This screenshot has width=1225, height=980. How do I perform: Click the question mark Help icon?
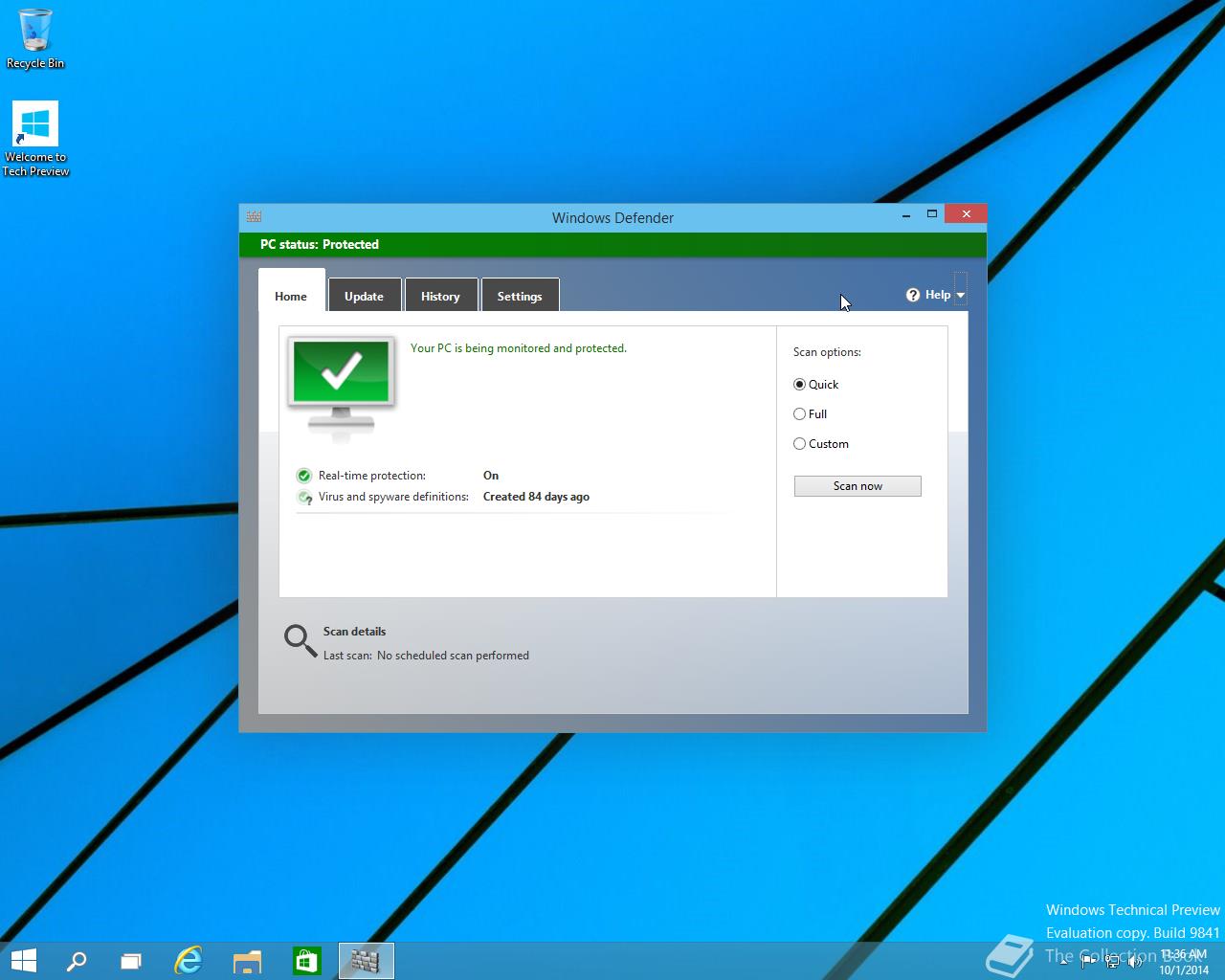click(913, 295)
